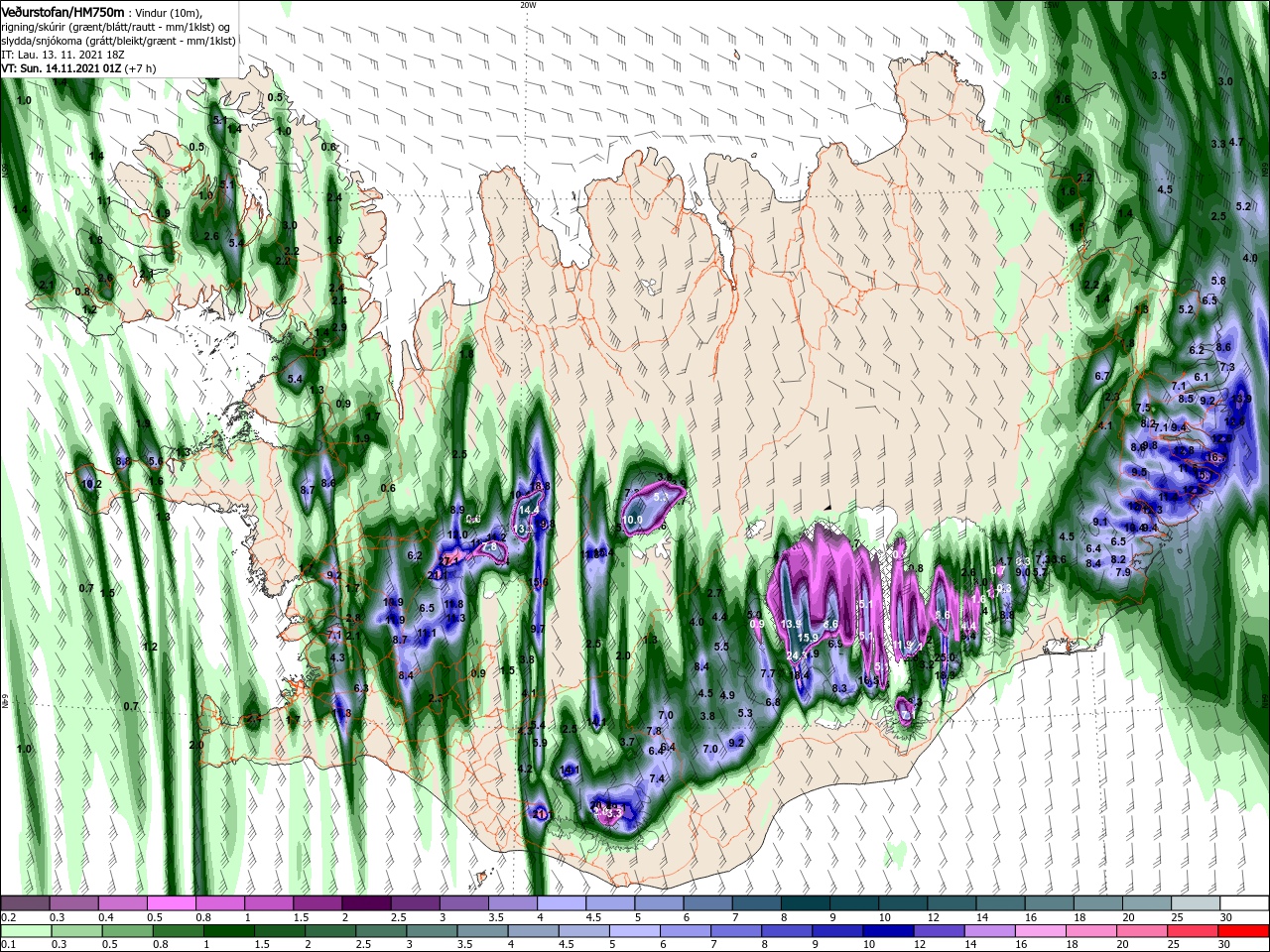Click the top-row light grey swatch labeled 25
Image resolution: width=1270 pixels, height=952 pixels.
click(x=1196, y=903)
